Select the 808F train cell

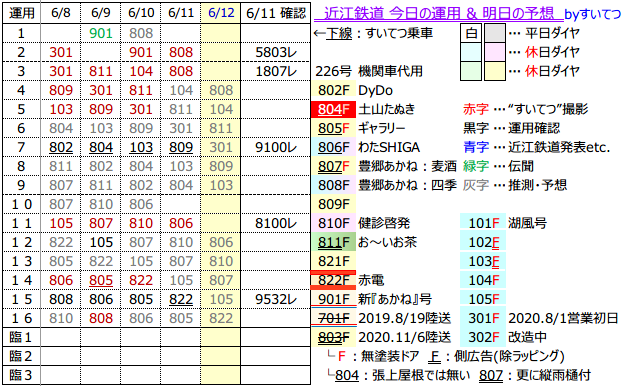pos(333,185)
